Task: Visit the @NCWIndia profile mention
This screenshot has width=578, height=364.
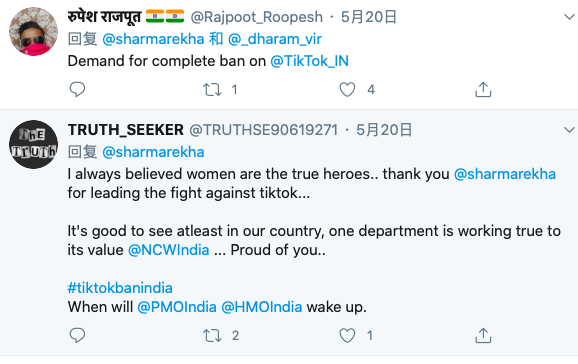Action: (168, 250)
